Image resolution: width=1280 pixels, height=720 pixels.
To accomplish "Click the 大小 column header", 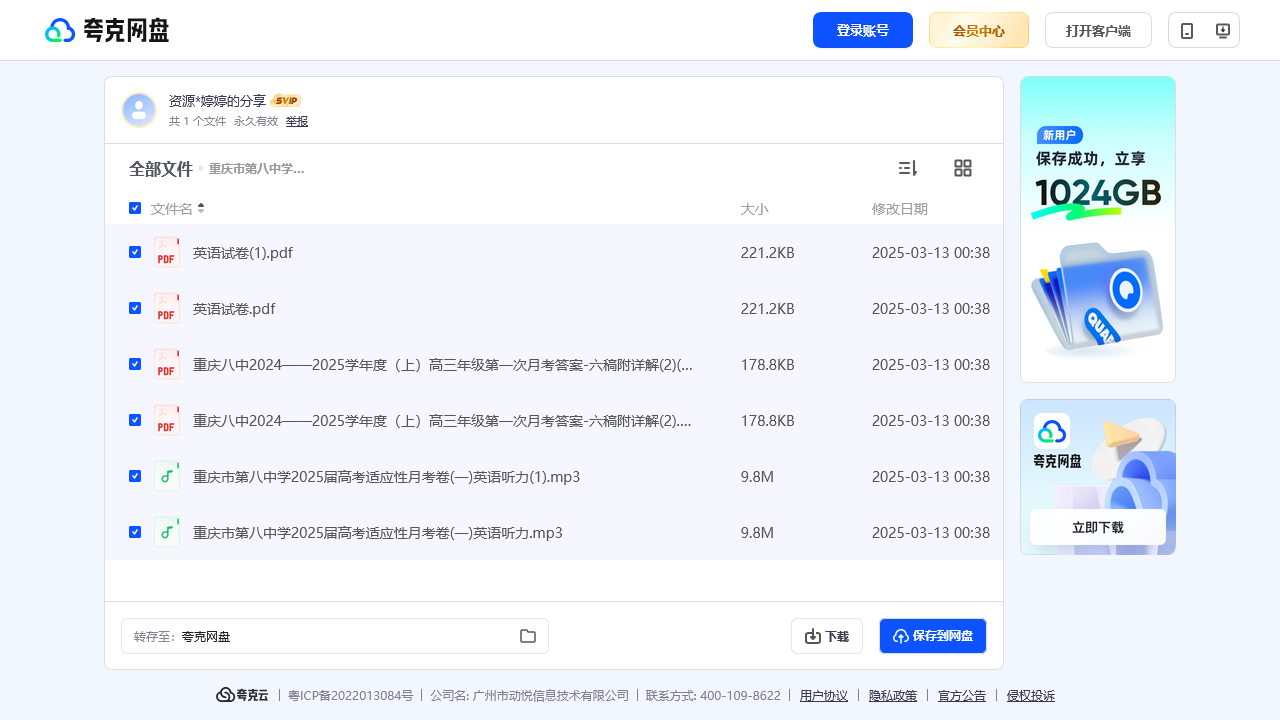I will click(754, 209).
